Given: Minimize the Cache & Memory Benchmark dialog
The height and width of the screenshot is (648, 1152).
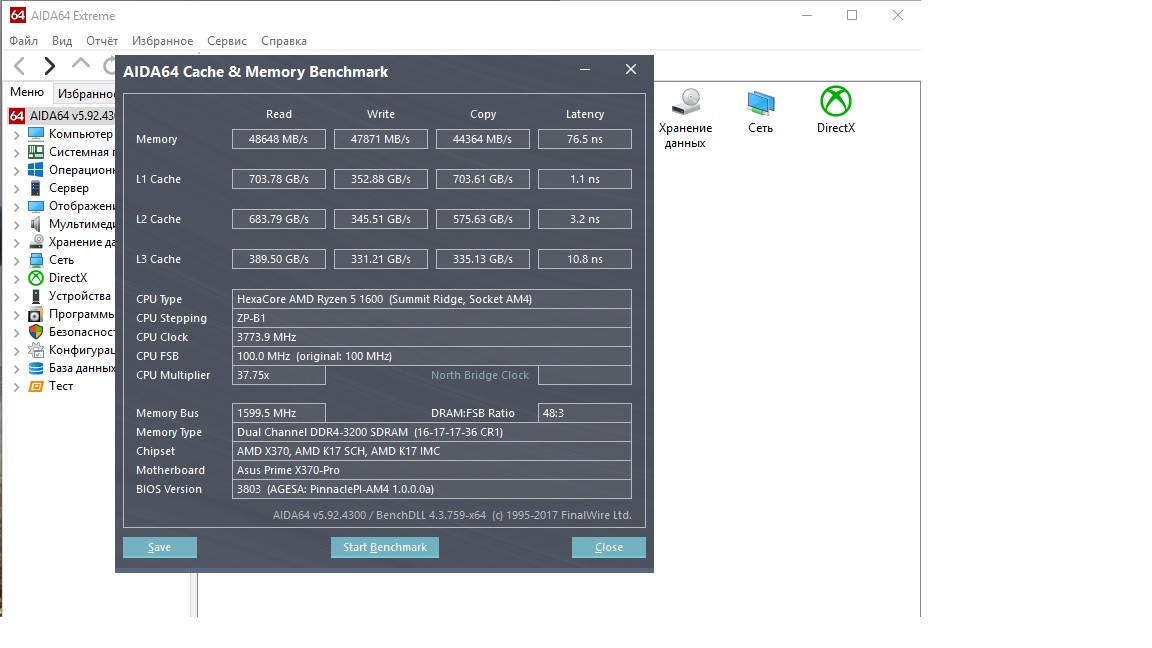Looking at the screenshot, I should (585, 69).
